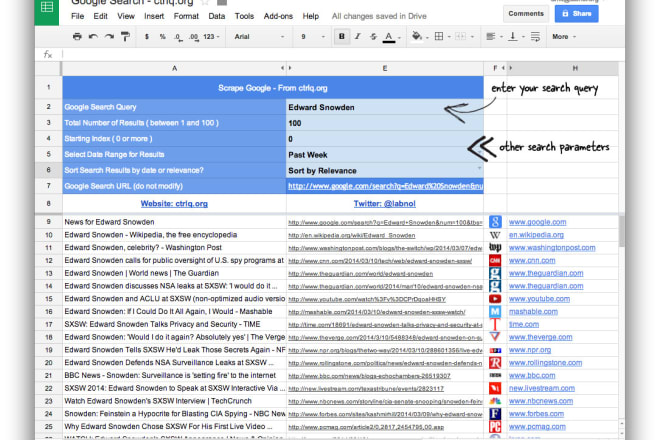660x440 pixels.
Task: Select 'News for Edward Snowden' cell
Action: tap(174, 222)
